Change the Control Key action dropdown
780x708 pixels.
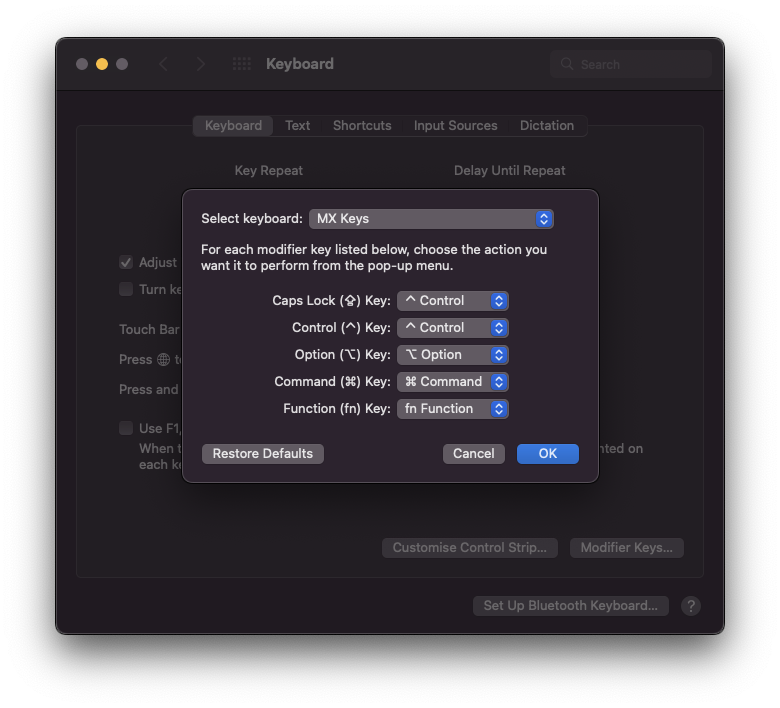(x=452, y=327)
